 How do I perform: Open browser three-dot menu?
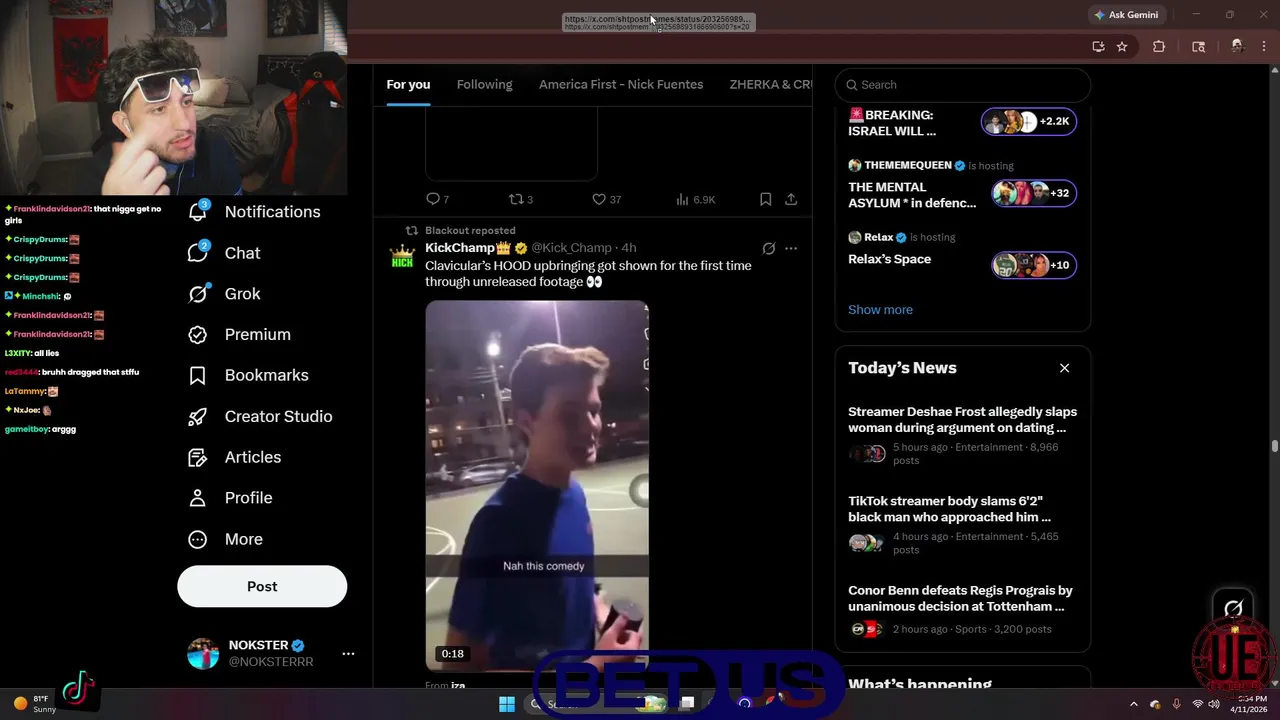click(1264, 46)
